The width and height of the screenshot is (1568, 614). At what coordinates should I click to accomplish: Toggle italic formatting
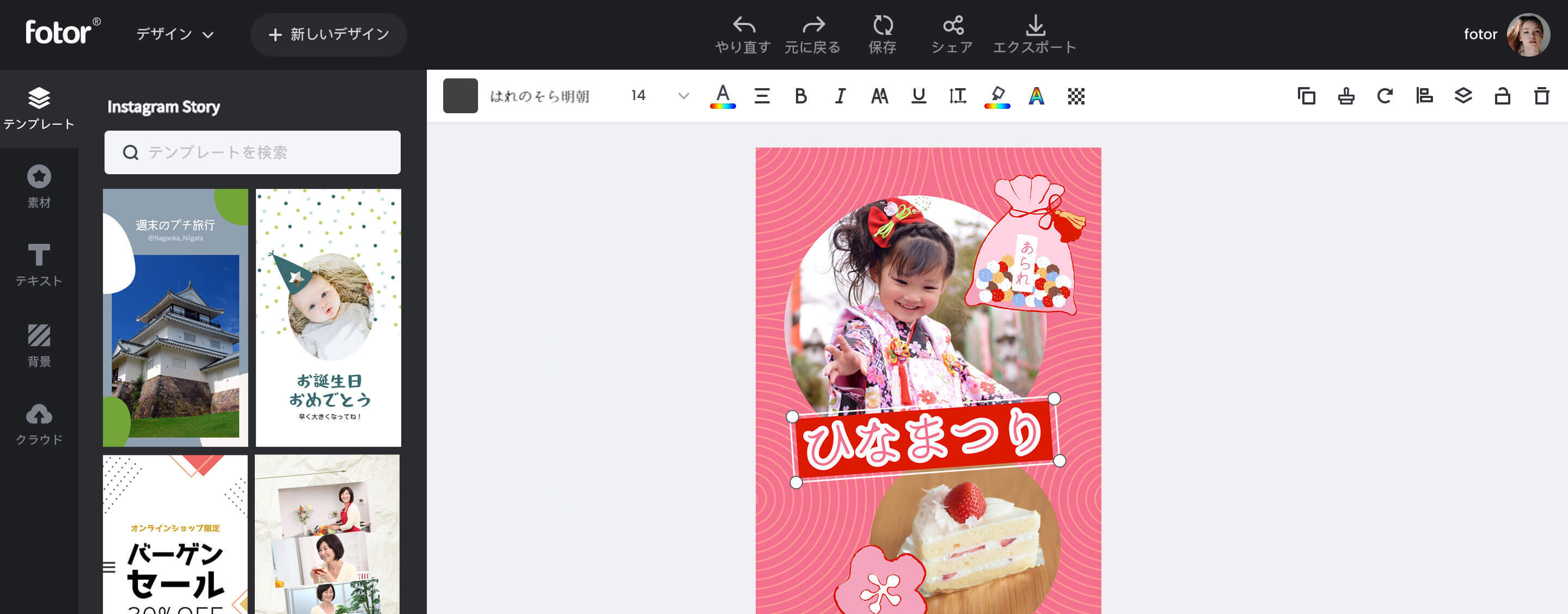point(840,96)
